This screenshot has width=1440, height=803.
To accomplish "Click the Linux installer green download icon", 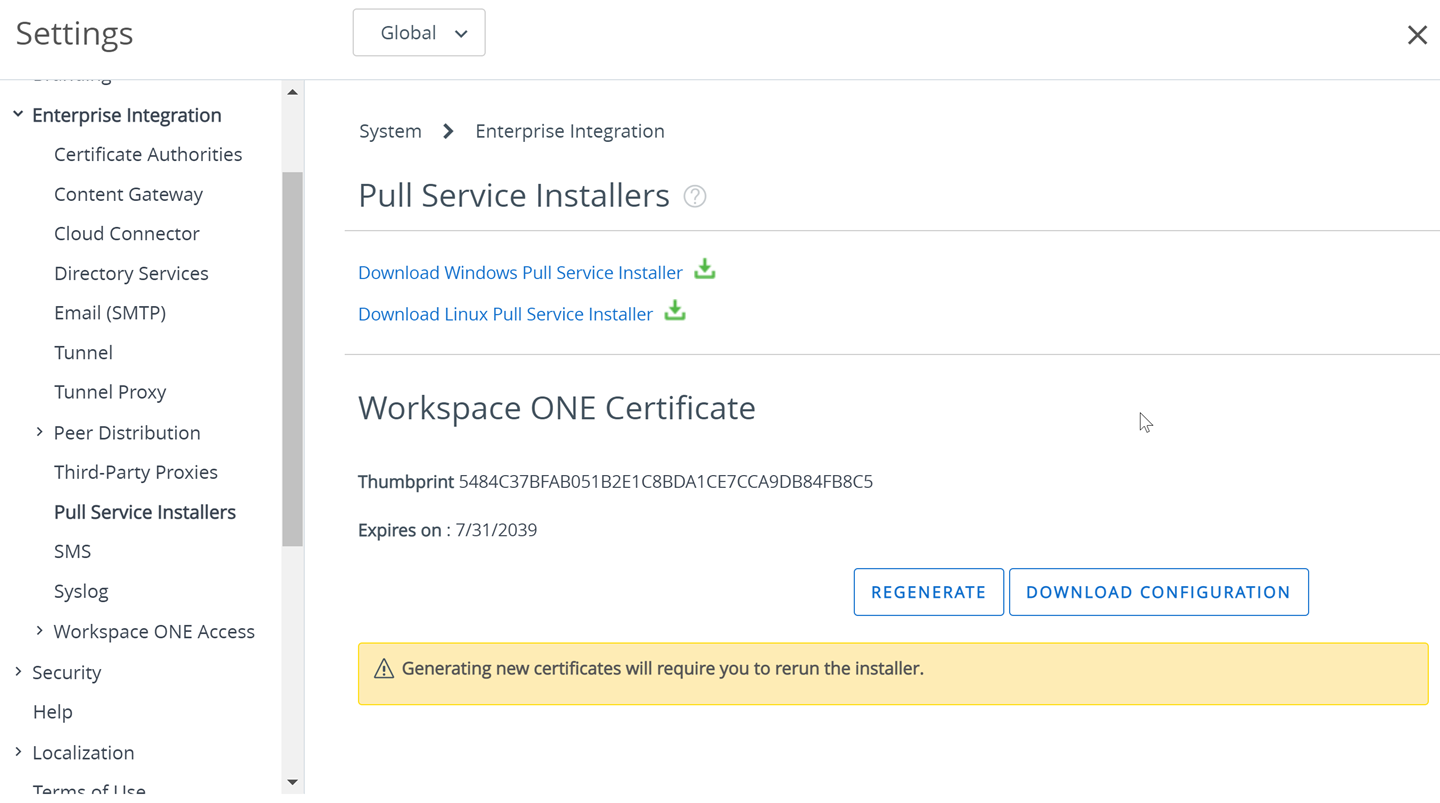I will pyautogui.click(x=675, y=310).
